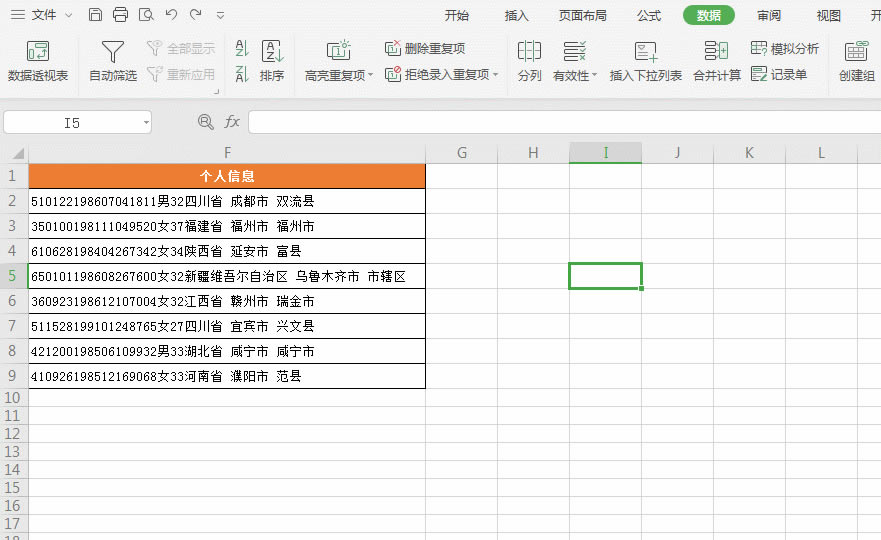Click 拒绝录入重复项
The image size is (881, 540).
point(438,74)
